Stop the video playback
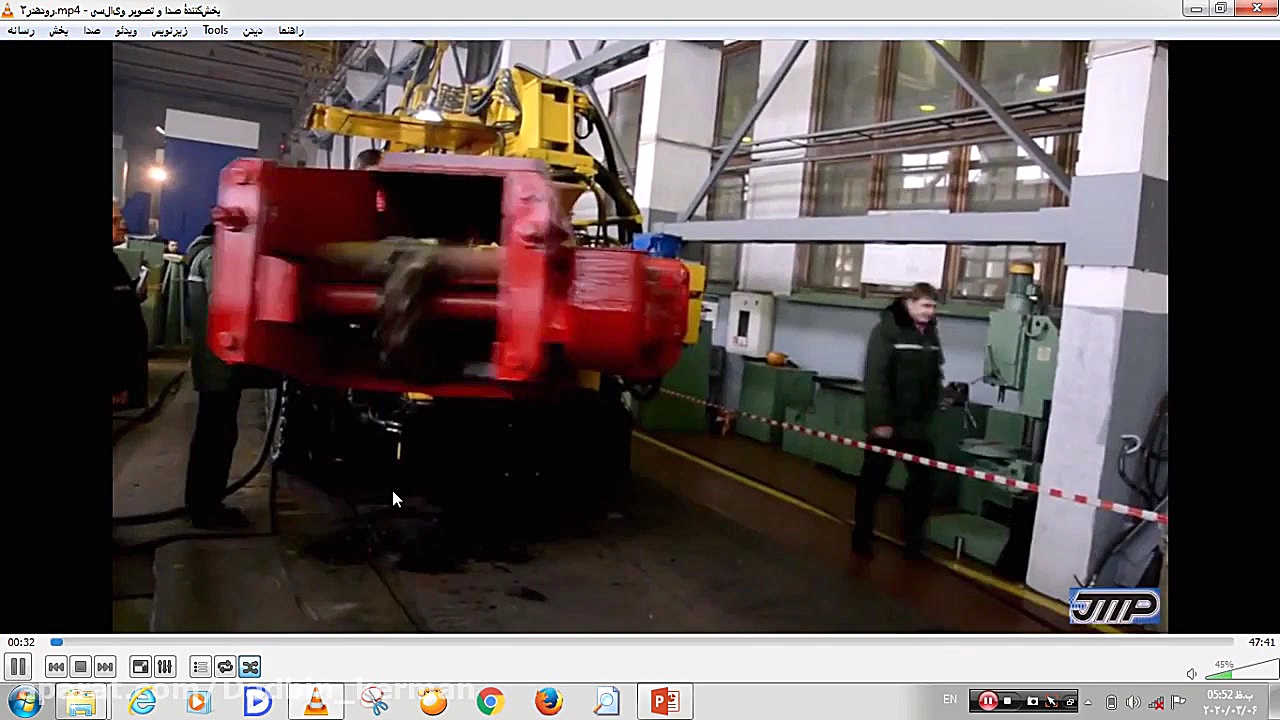 [81, 667]
